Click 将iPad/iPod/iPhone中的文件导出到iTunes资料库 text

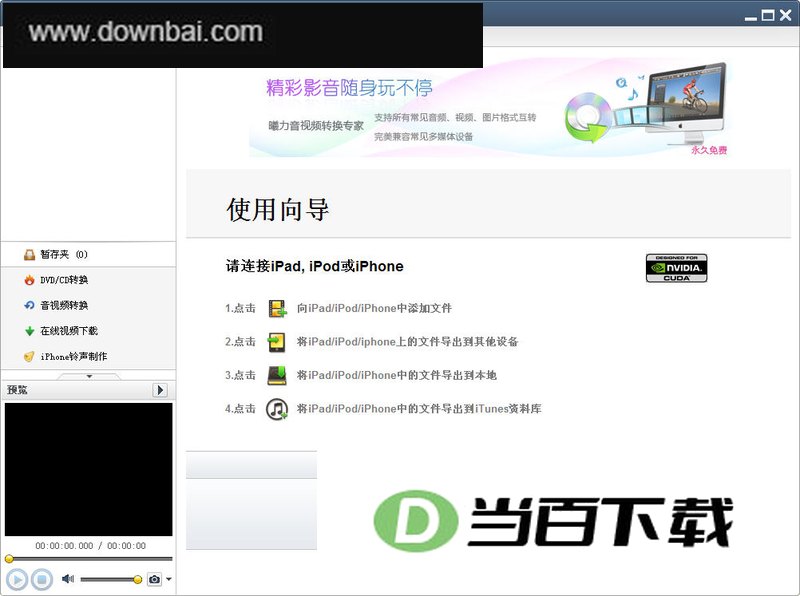pyautogui.click(x=419, y=409)
